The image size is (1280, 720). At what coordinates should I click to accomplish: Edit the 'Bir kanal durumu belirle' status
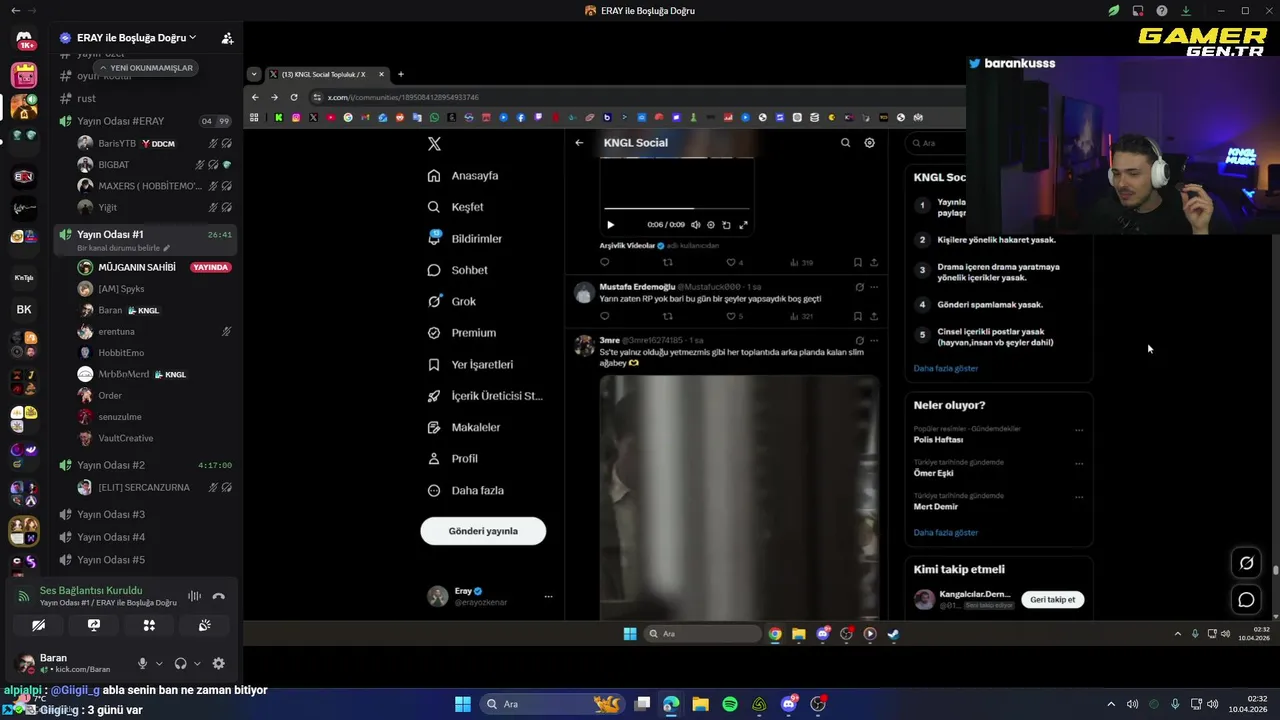(123, 248)
